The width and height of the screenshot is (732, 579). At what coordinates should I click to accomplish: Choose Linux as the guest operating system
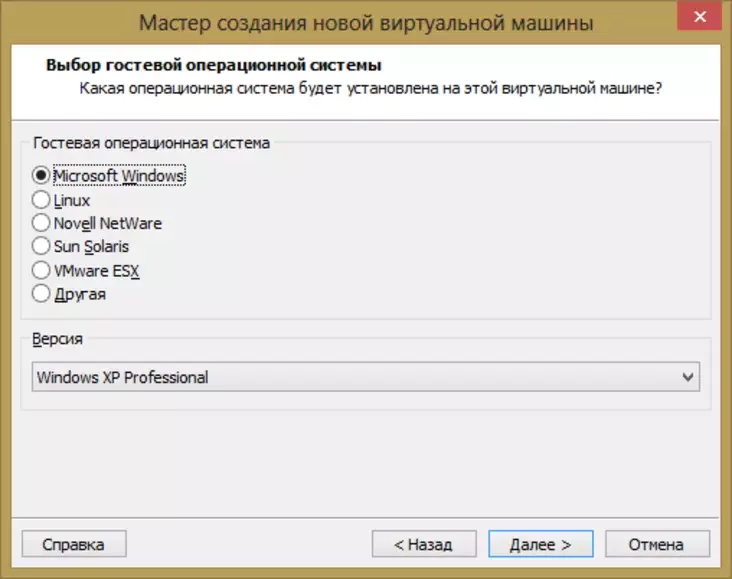pyautogui.click(x=41, y=200)
